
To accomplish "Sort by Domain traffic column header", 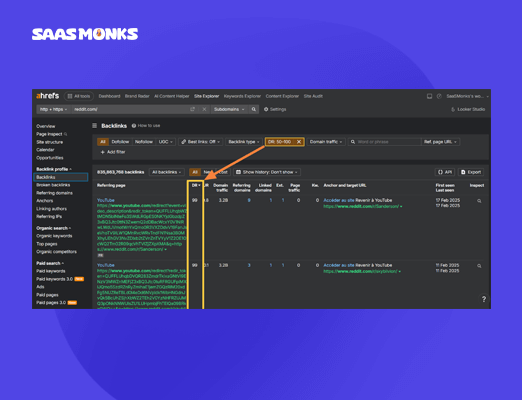I will [220, 188].
